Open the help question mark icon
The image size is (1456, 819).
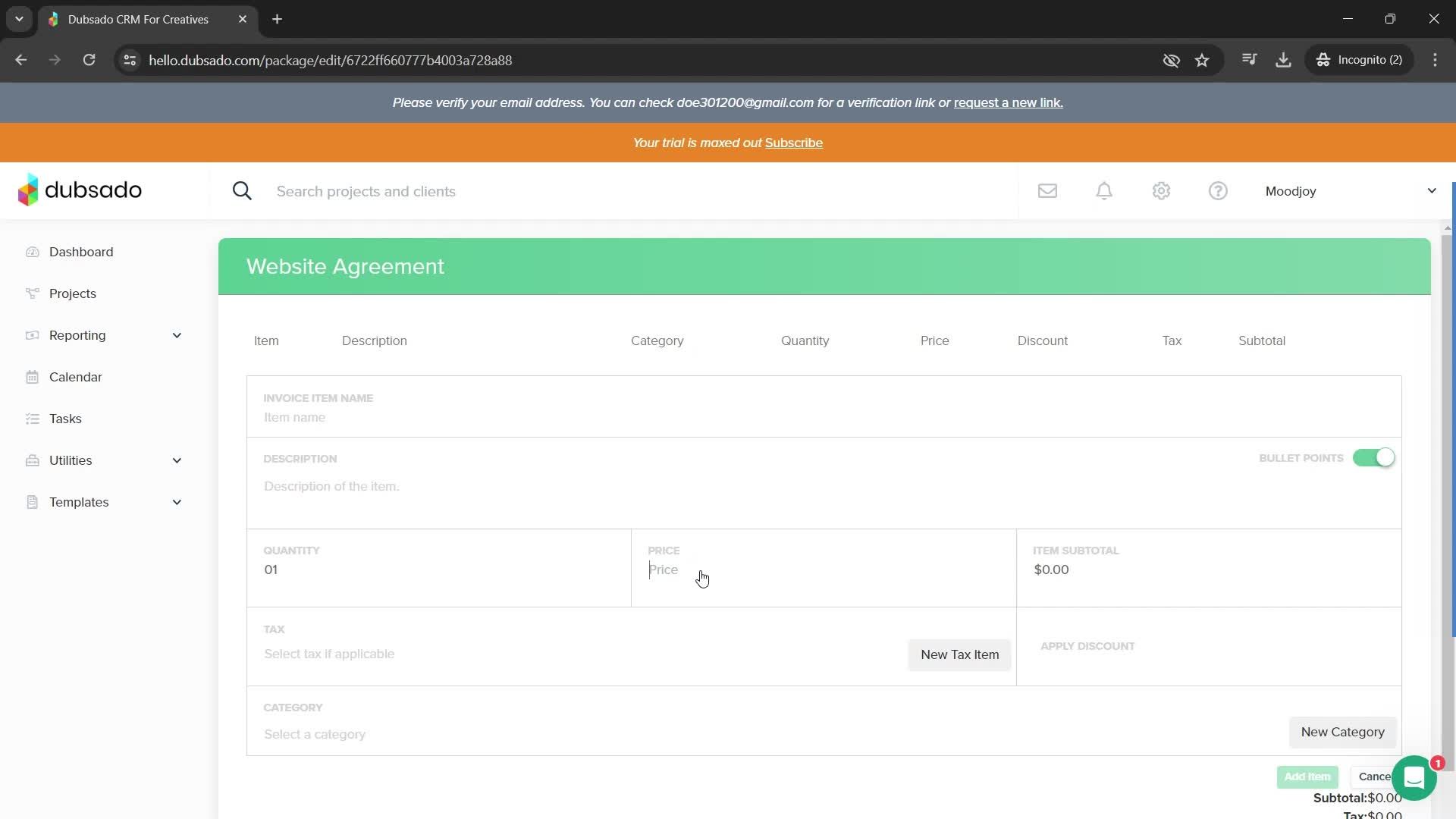pyautogui.click(x=1218, y=191)
